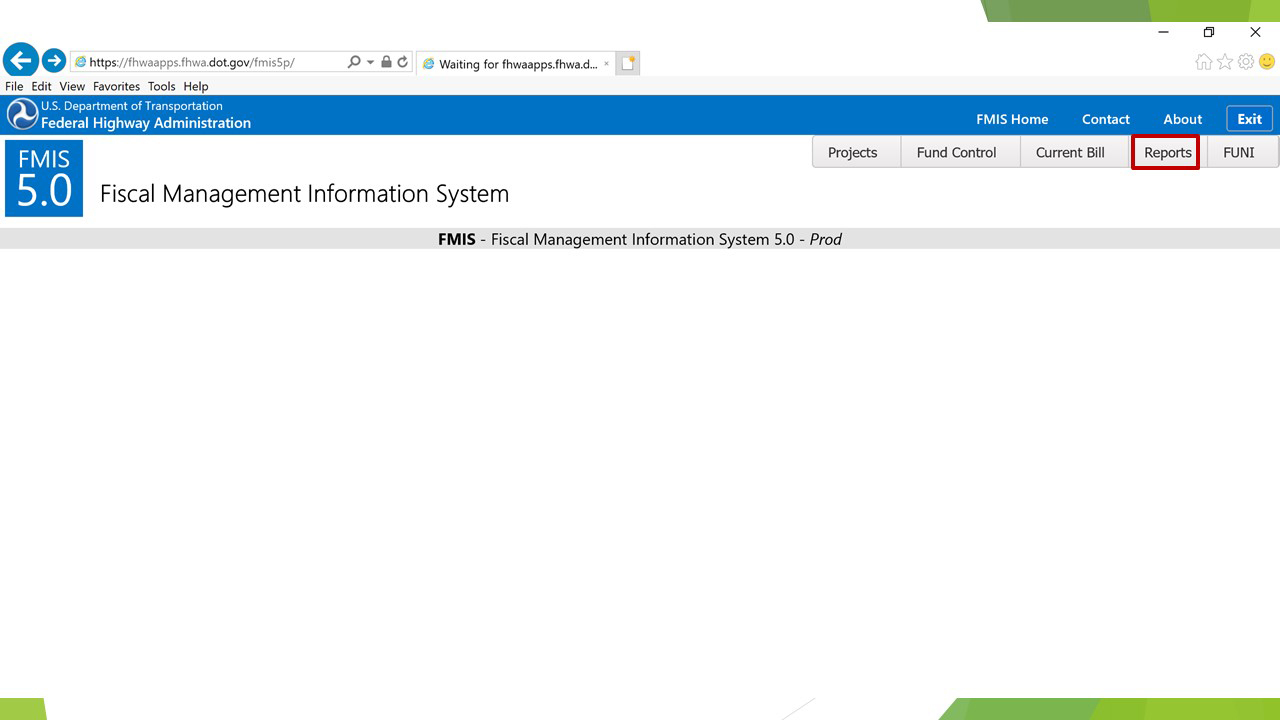
Task: Open the Tools menu
Action: click(162, 87)
